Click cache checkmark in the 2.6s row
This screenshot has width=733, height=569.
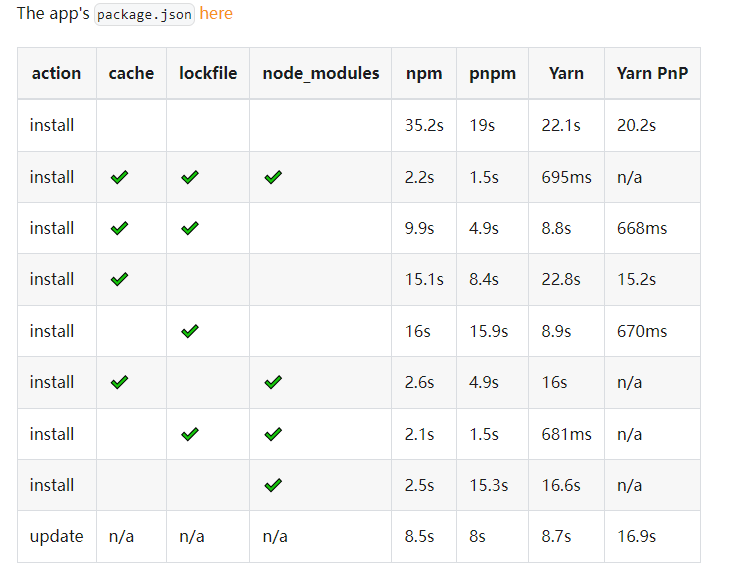click(x=119, y=382)
